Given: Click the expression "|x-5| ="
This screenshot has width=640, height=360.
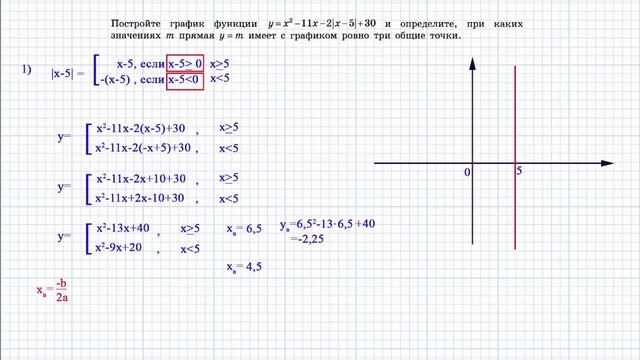Looking at the screenshot, I should pyautogui.click(x=68, y=73).
